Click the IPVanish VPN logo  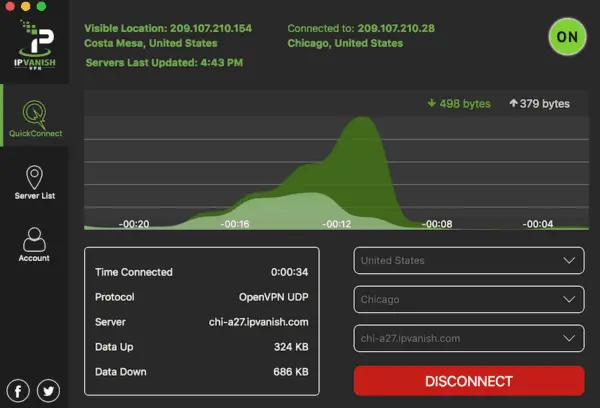(x=35, y=45)
